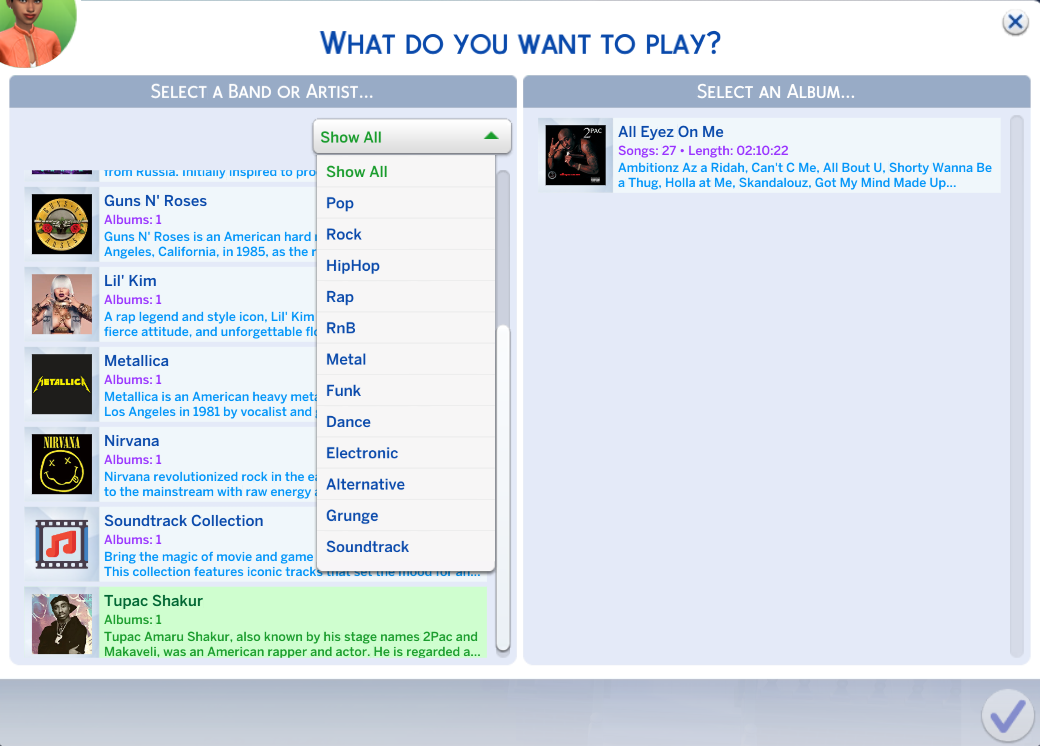Viewport: 1040px width, 746px height.
Task: Collapse the genre filter dropdown arrow
Action: [x=491, y=136]
